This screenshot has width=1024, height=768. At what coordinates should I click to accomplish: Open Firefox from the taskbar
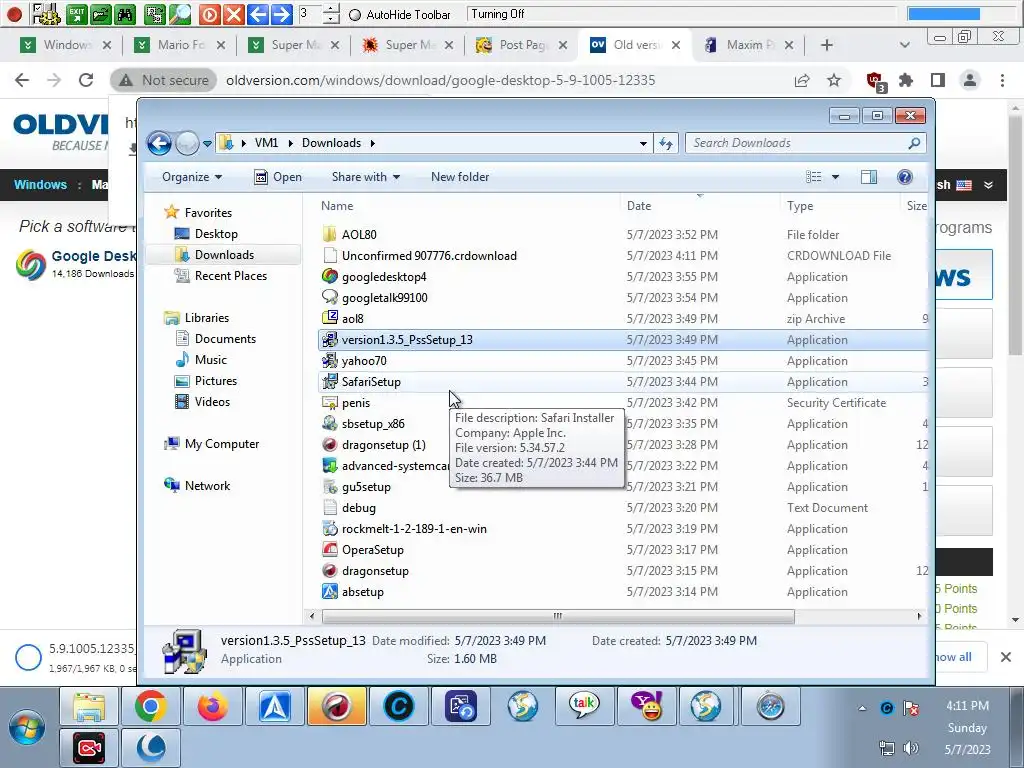click(x=213, y=706)
